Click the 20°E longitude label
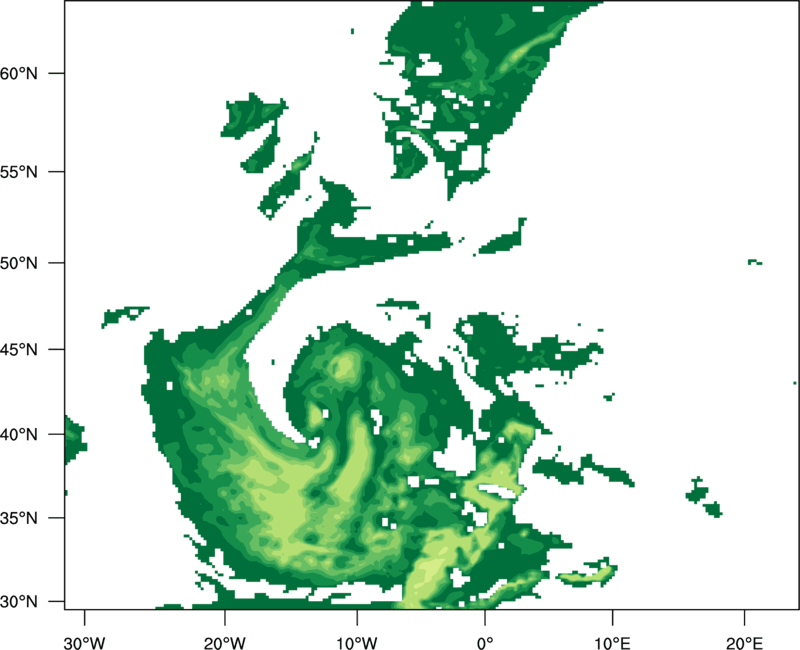Viewport: 800px width, 650px height. pyautogui.click(x=744, y=643)
